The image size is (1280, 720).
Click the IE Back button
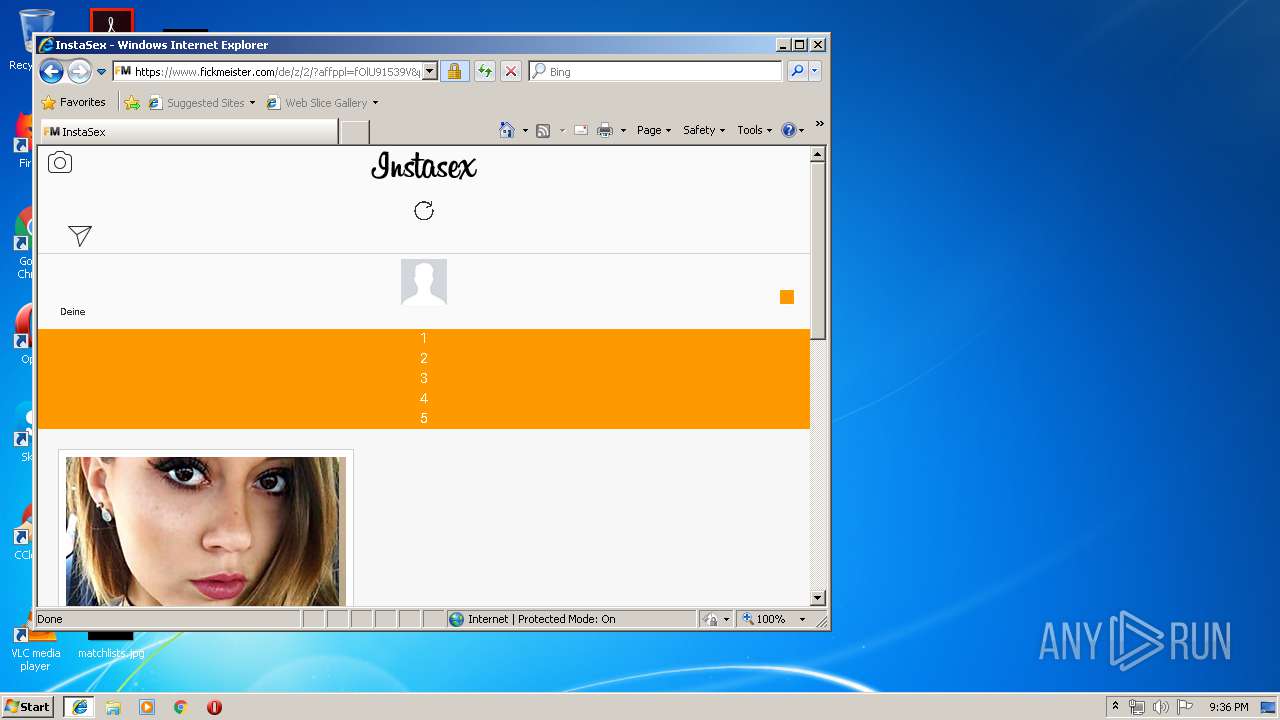tap(52, 71)
